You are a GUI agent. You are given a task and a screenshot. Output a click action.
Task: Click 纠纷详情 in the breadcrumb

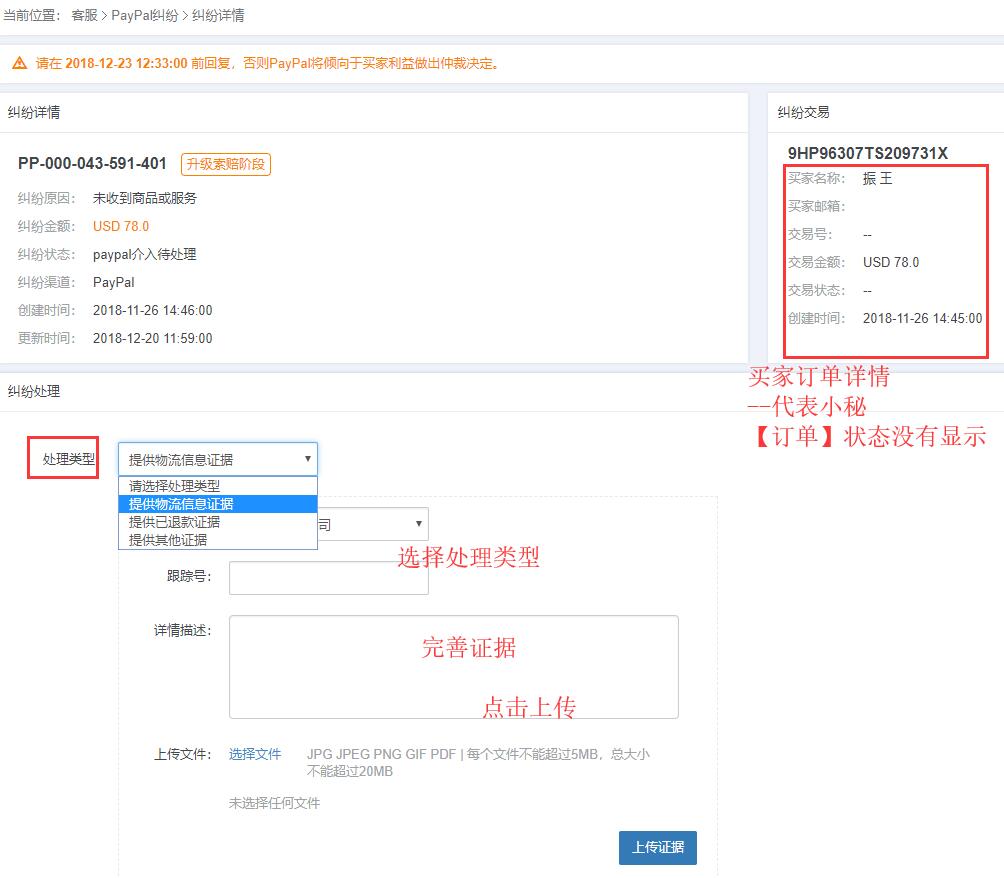218,15
